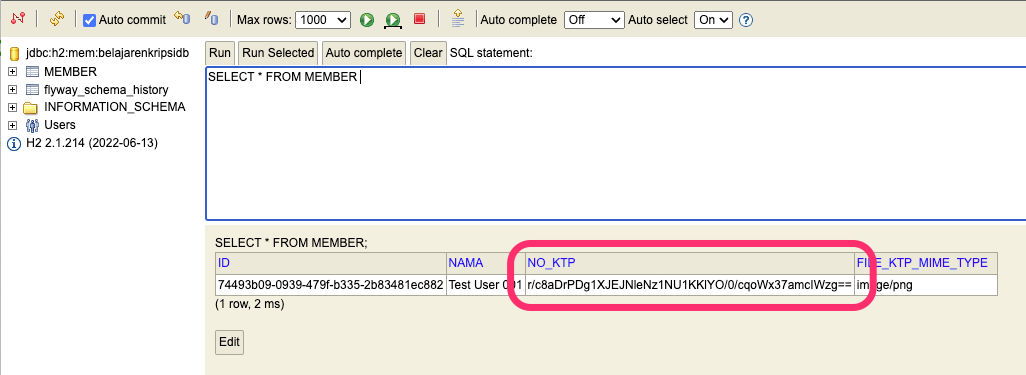This screenshot has width=1026, height=375.
Task: Click the Users people icon
Action: (32, 125)
